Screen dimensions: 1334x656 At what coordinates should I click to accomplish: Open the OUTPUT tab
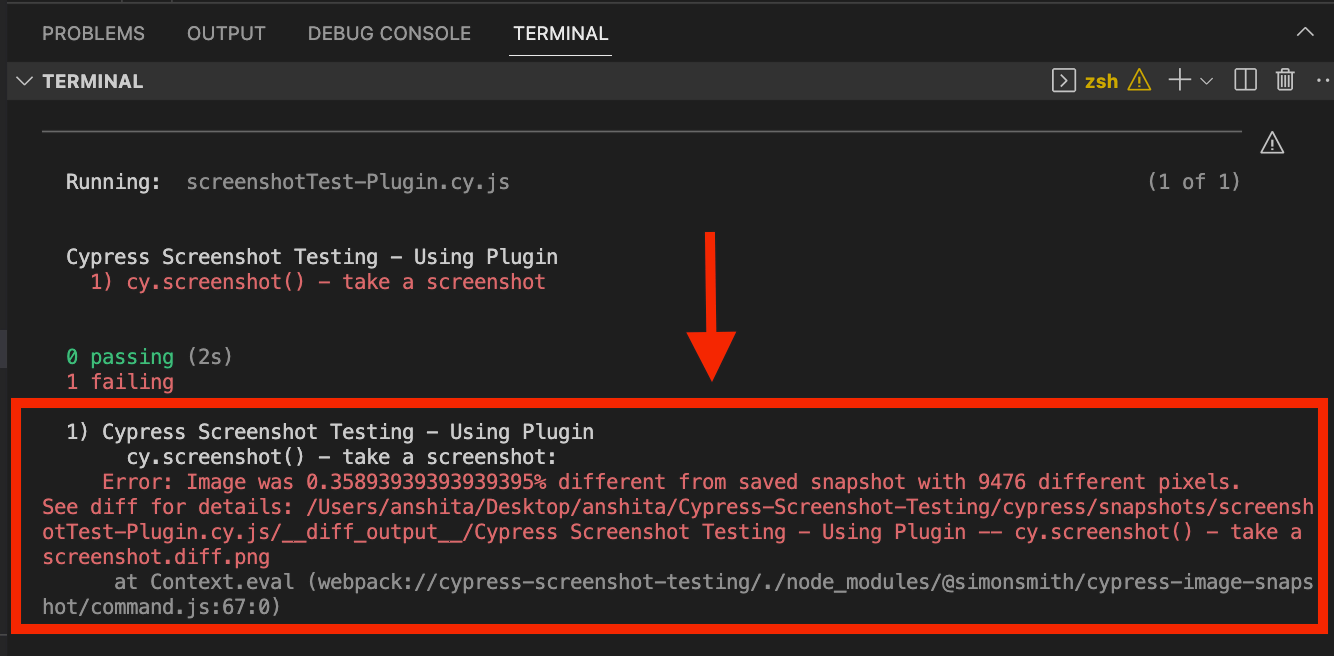[226, 33]
